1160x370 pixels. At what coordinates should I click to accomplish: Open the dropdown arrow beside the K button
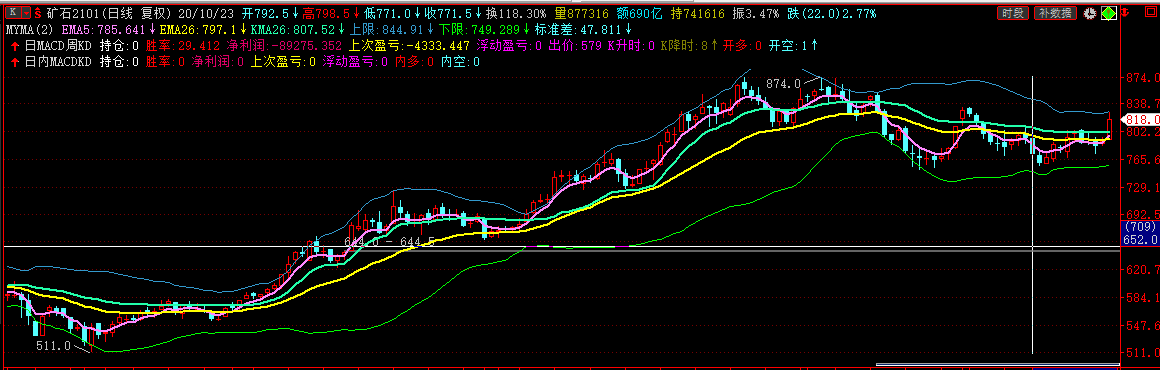(x=26, y=13)
